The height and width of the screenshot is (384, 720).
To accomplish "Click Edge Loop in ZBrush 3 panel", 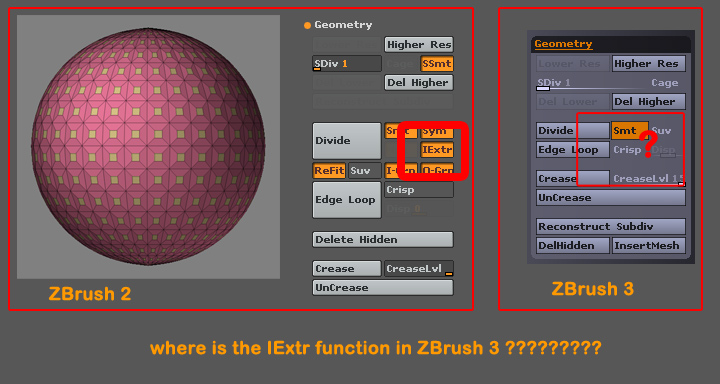I will click(x=573, y=150).
